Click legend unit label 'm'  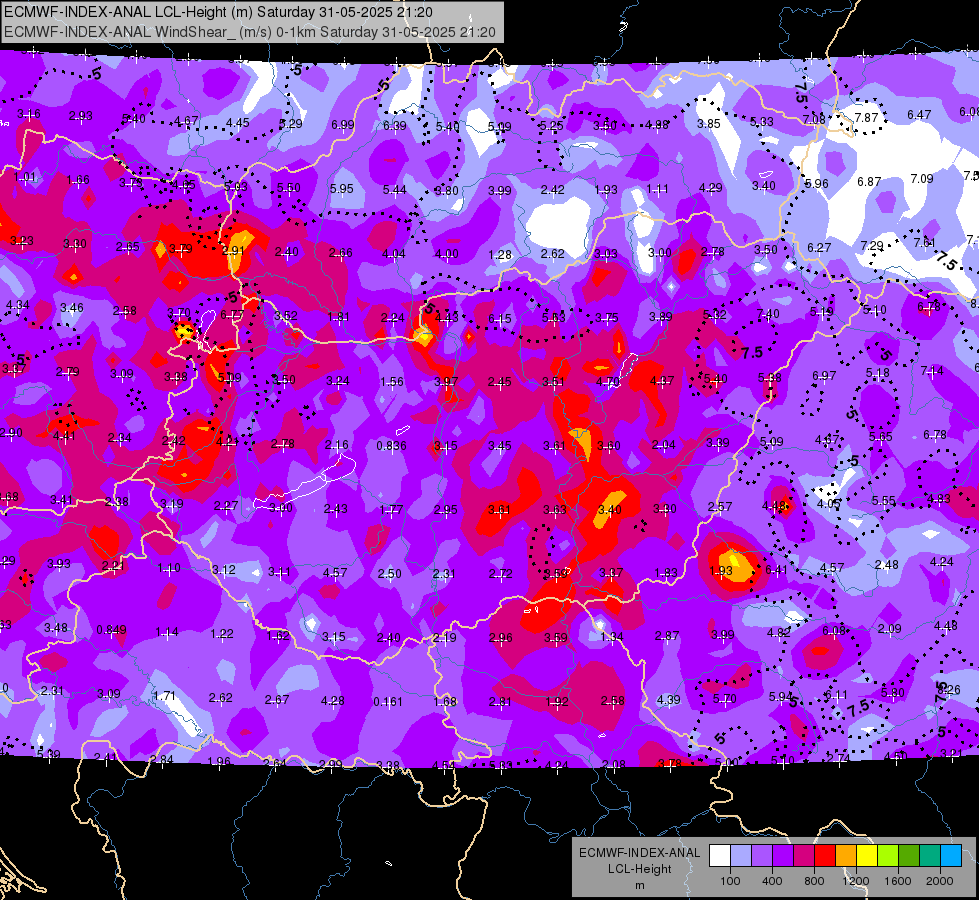(639, 885)
